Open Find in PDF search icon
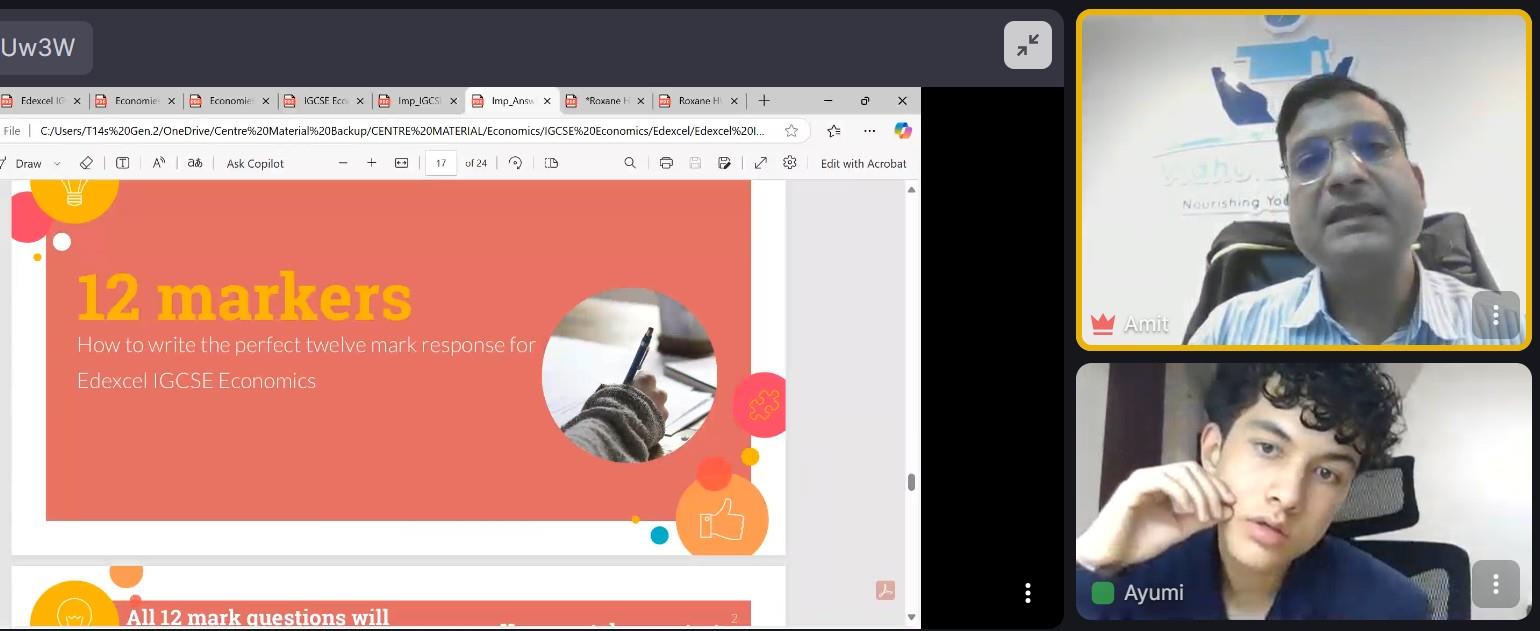Image resolution: width=1540 pixels, height=631 pixels. coord(630,163)
